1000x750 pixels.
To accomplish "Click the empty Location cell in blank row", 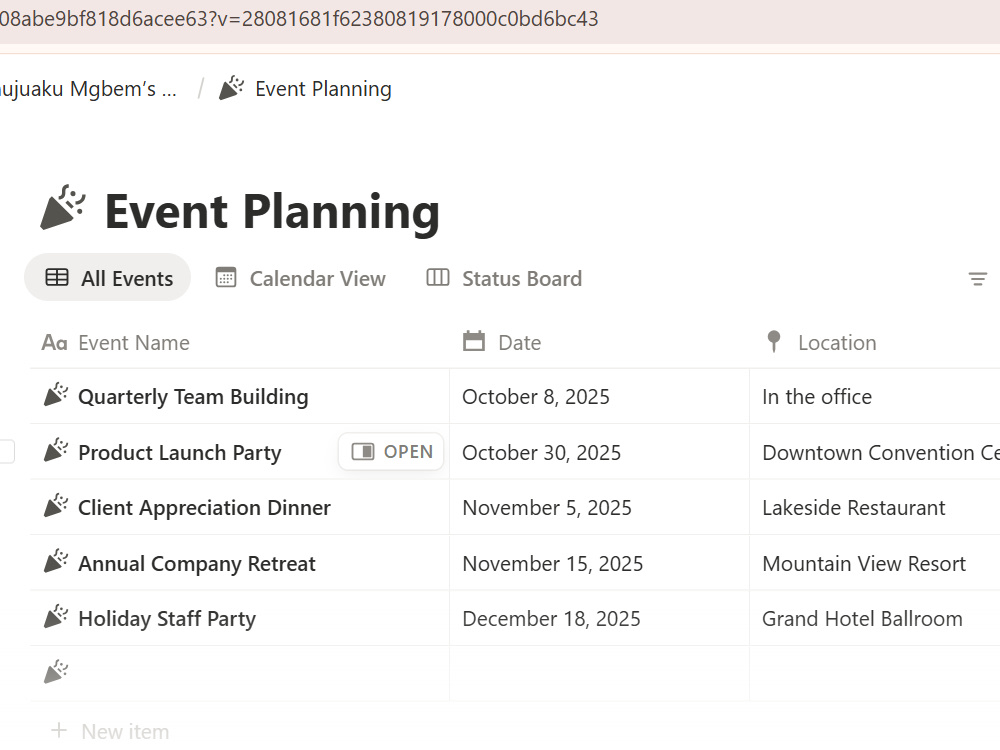I will click(875, 673).
